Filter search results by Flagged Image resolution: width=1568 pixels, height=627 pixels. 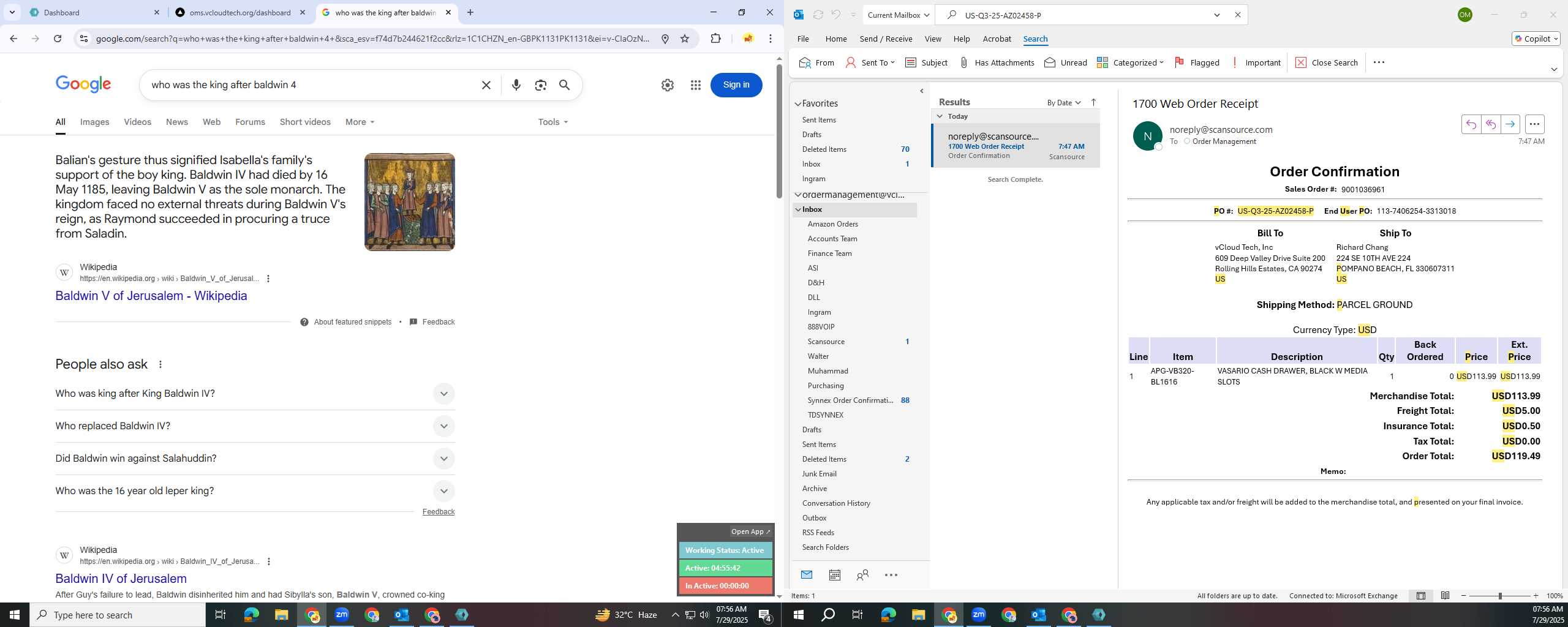[1196, 62]
